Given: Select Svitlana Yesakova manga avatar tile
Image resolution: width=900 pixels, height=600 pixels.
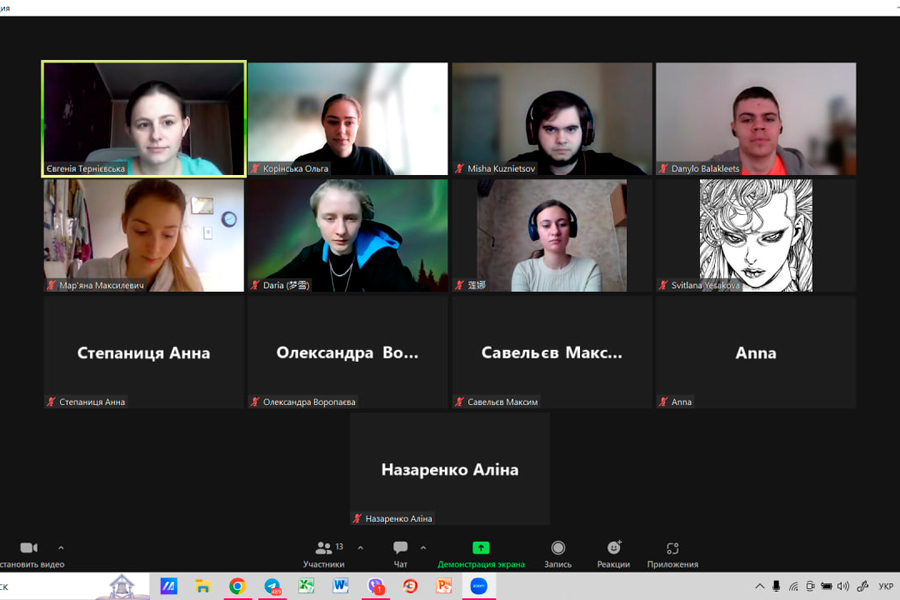Looking at the screenshot, I should tap(756, 235).
